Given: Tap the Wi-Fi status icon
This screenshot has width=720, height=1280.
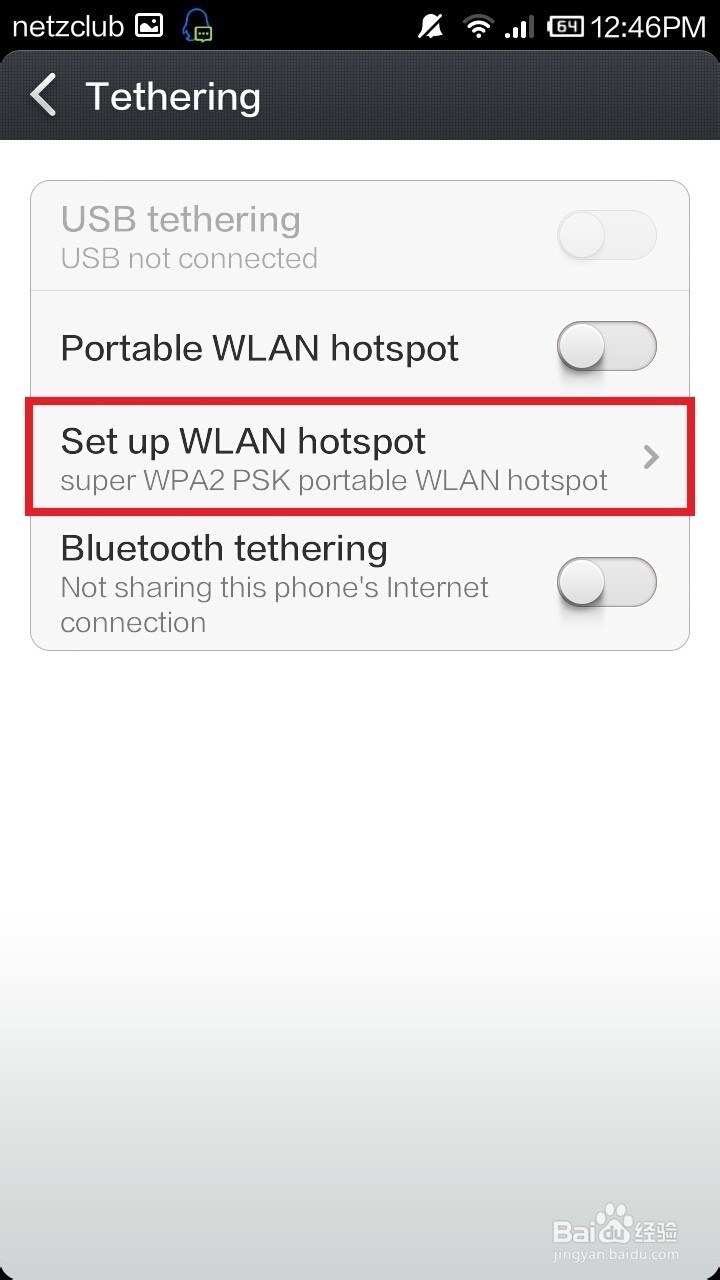Looking at the screenshot, I should pos(480,26).
